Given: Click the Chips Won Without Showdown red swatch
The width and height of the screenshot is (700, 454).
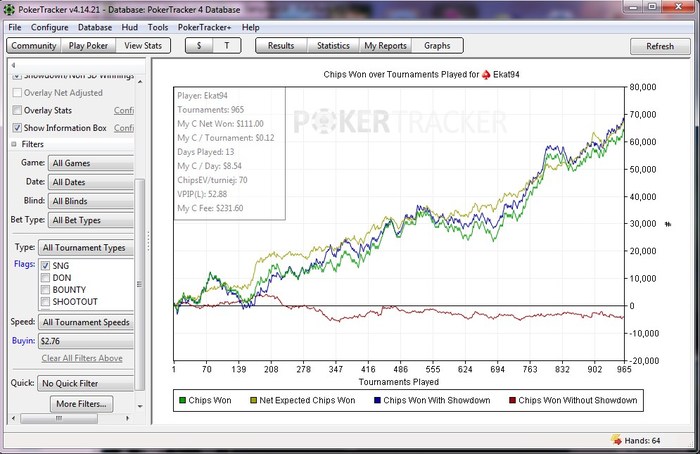Looking at the screenshot, I should (512, 400).
